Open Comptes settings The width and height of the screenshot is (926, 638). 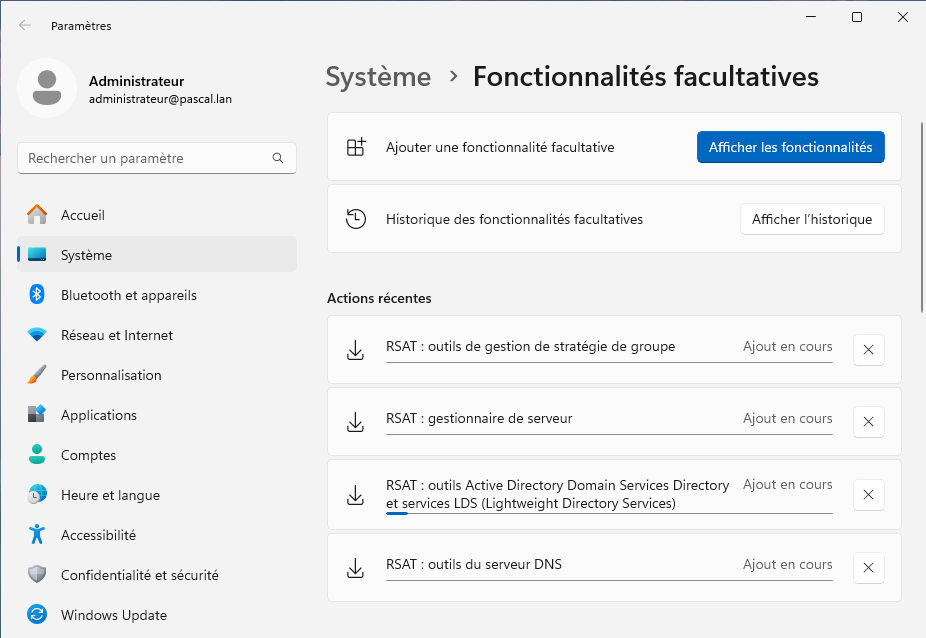[157, 455]
